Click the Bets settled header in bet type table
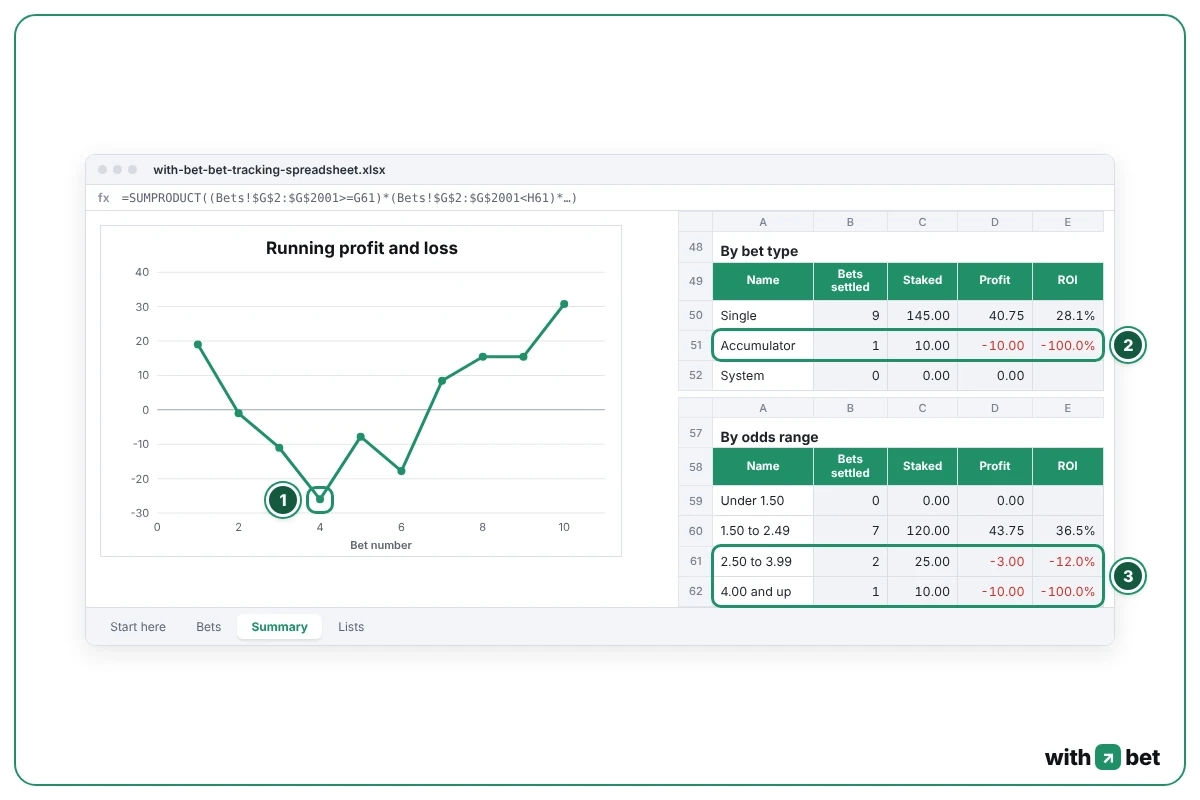Image resolution: width=1200 pixels, height=800 pixels. 850,281
